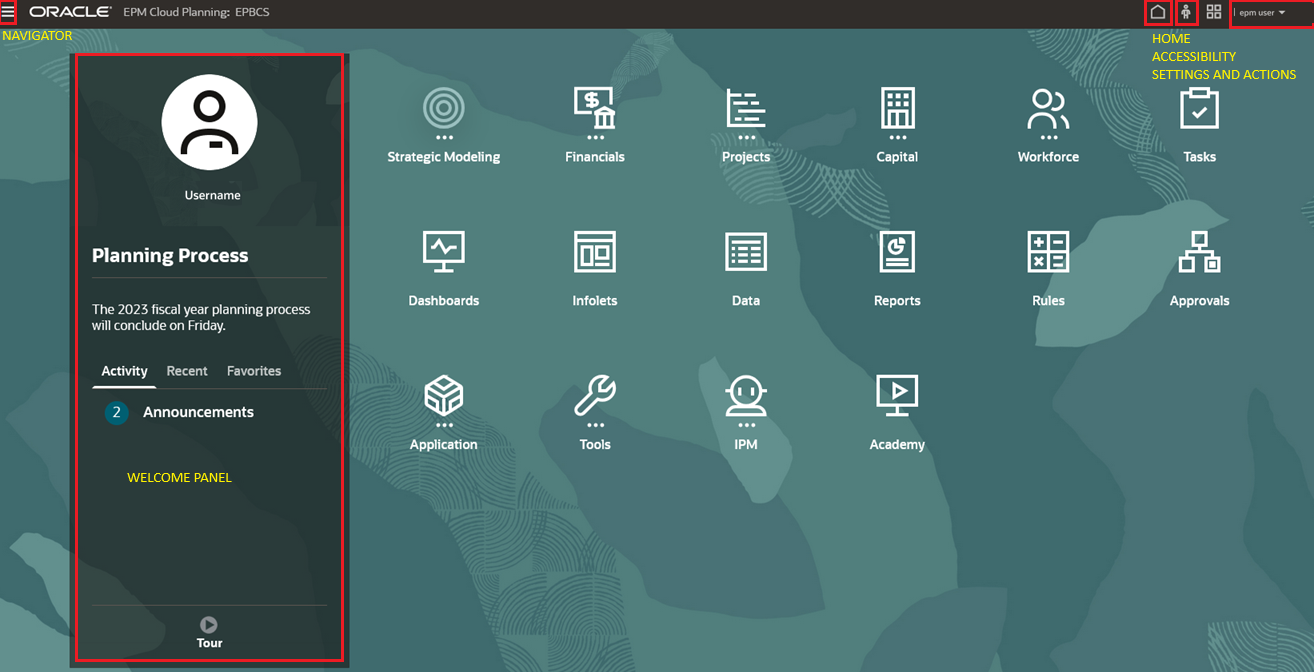Open Accessibility settings icon
The image size is (1314, 672).
(x=1186, y=12)
